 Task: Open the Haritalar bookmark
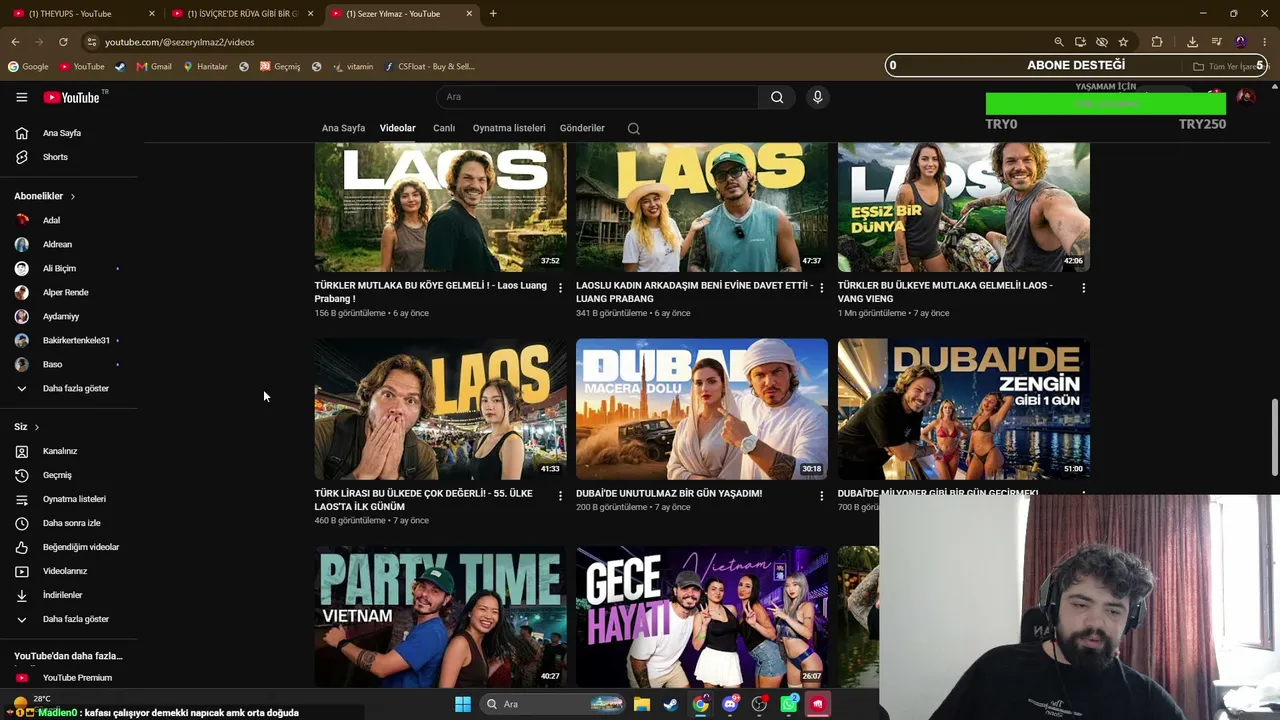point(205,67)
